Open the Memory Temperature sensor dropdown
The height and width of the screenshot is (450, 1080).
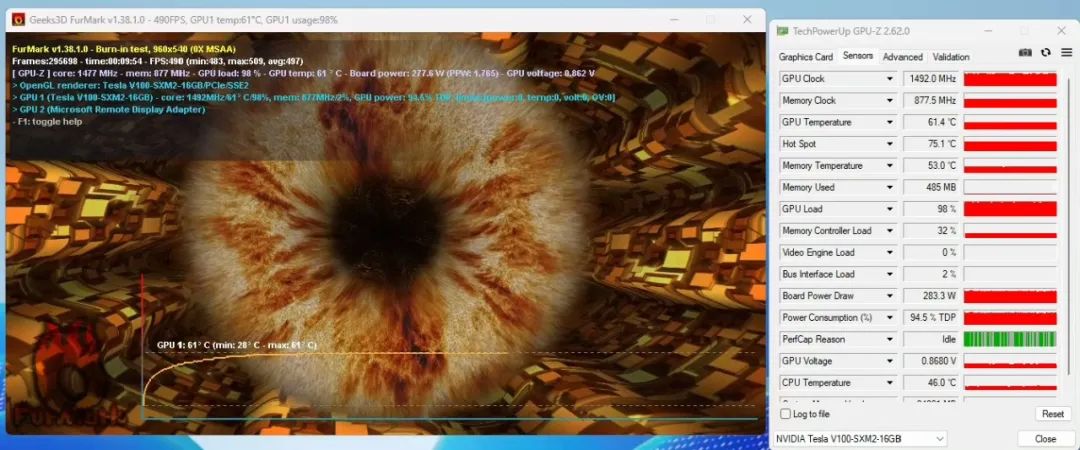(x=890, y=165)
